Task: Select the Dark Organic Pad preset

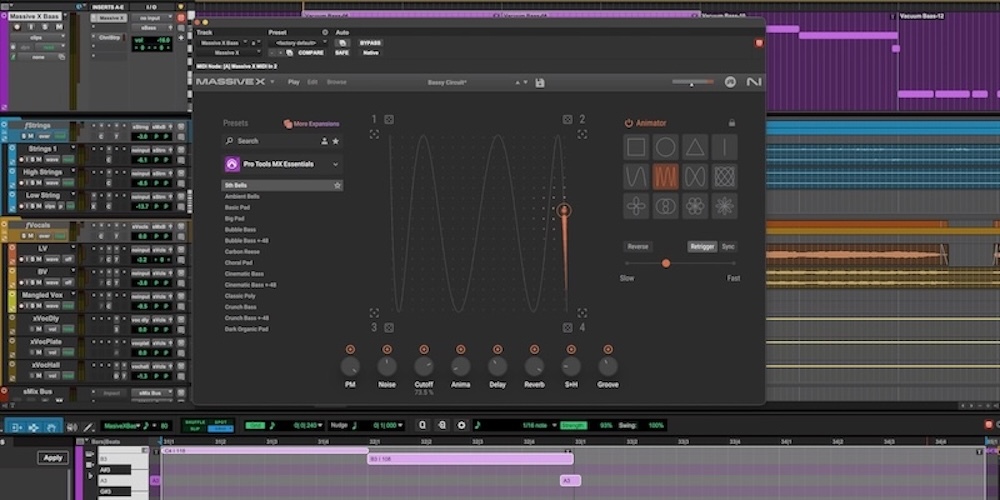Action: [x=246, y=329]
